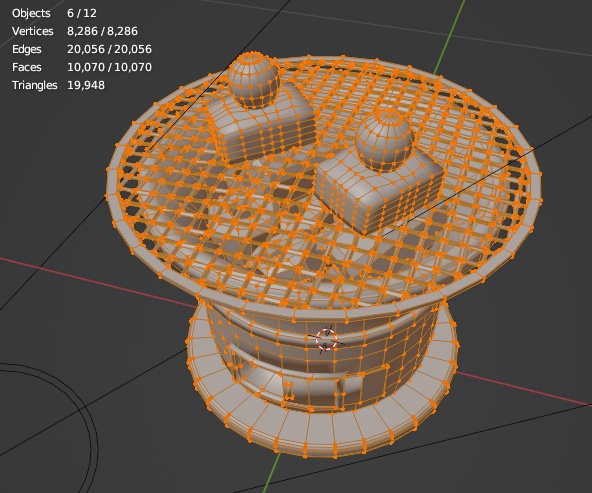
Task: Click the Vertices count 8,286 / 8,286
Action: tap(102, 31)
